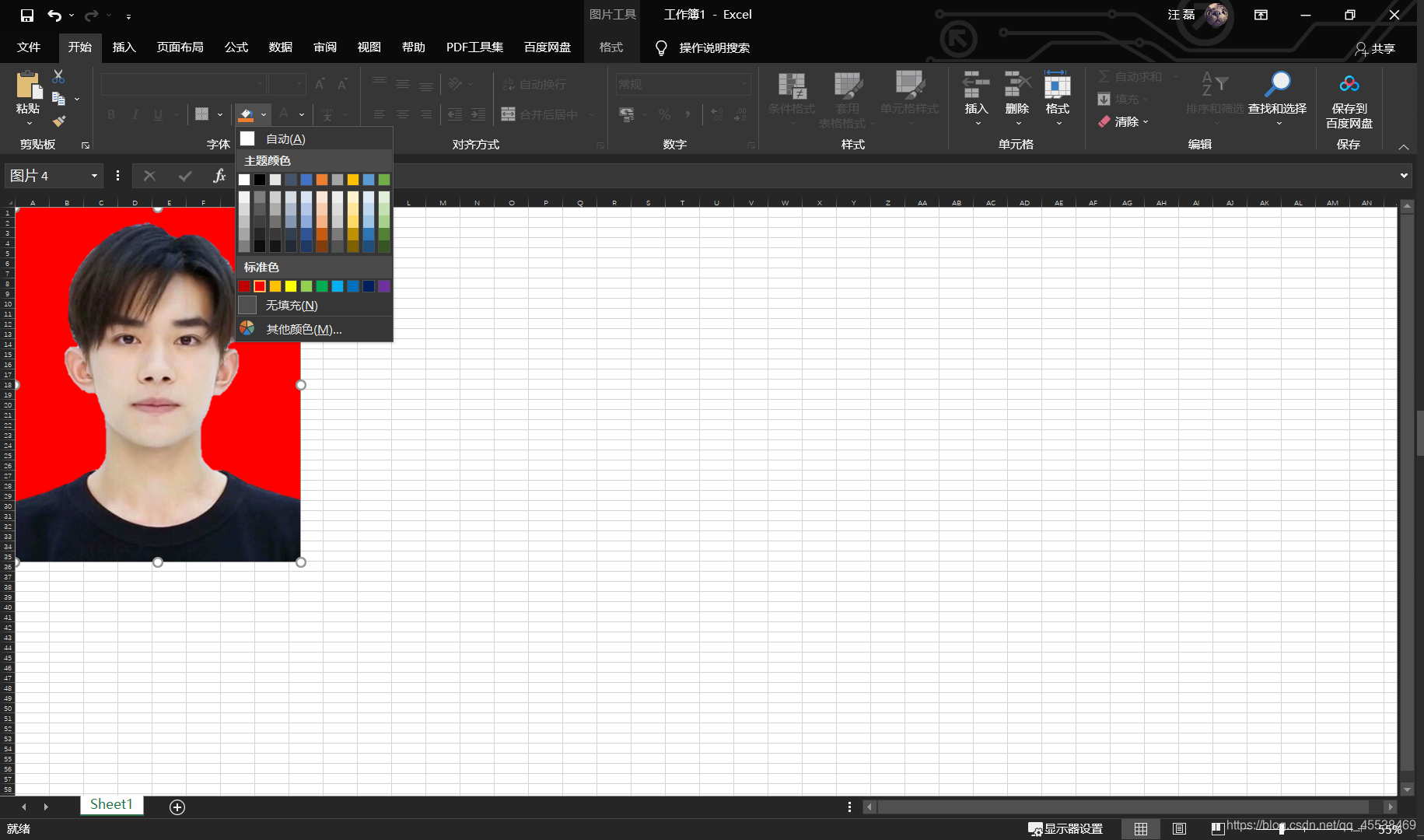Viewport: 1424px width, 840px height.
Task: Open the Clear dropdown arrow
Action: tap(1146, 121)
